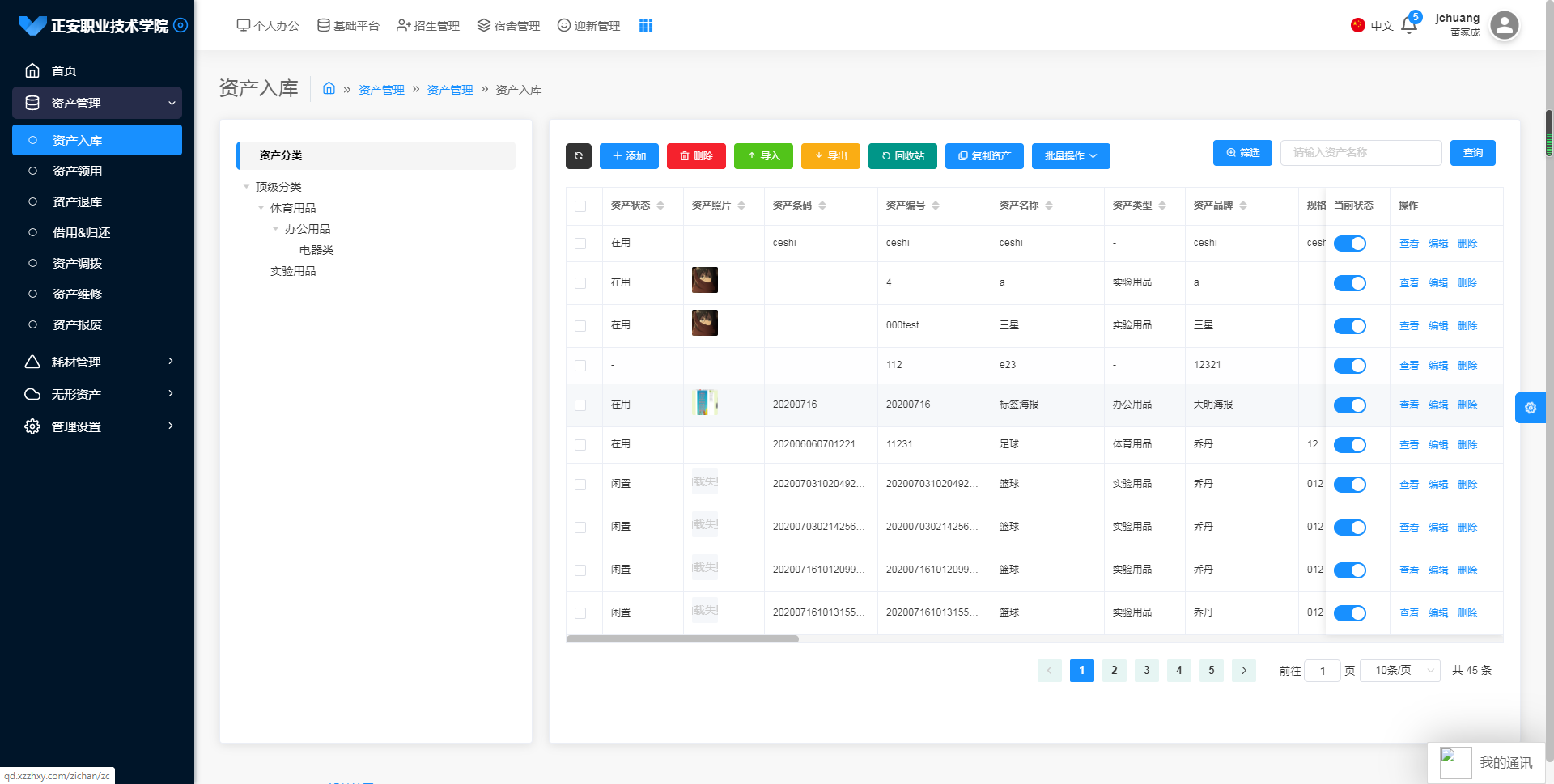The width and height of the screenshot is (1554, 784).
Task: Open asset photo thumbnail for 标签海报
Action: point(705,402)
